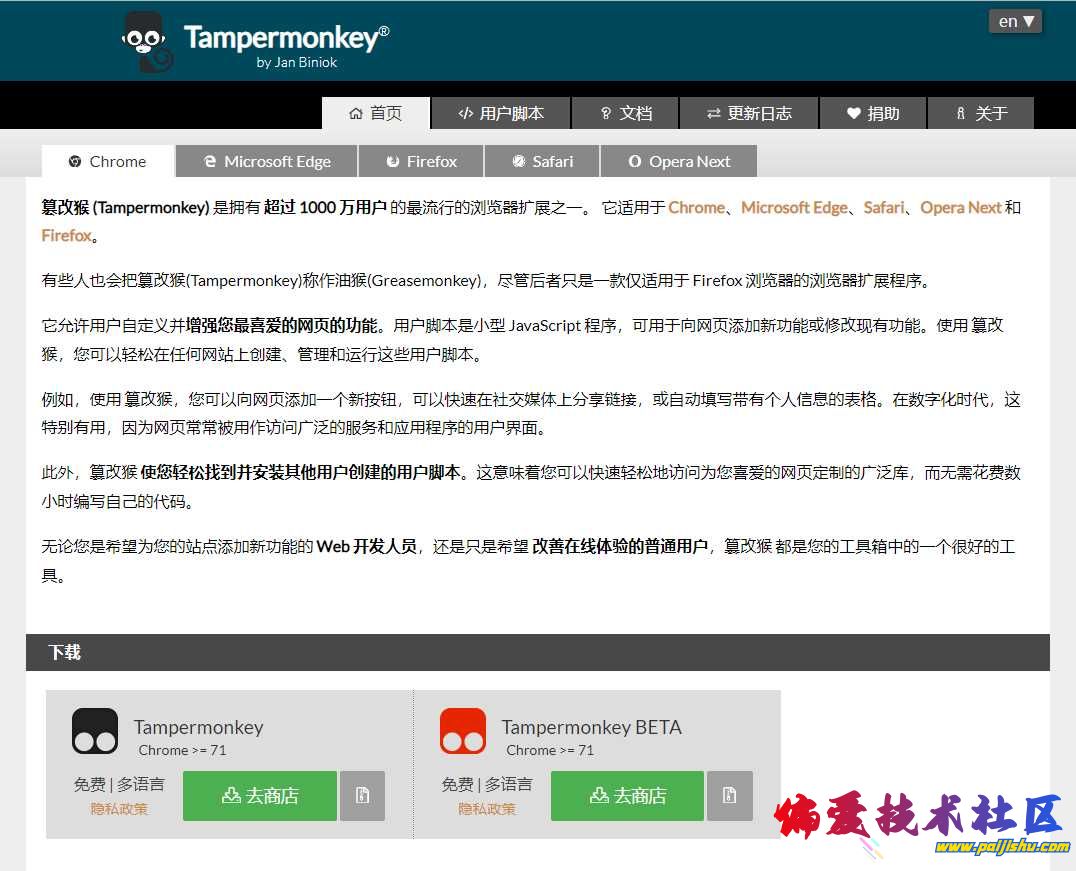Follow the Opera Next link in paragraph

pyautogui.click(x=960, y=208)
